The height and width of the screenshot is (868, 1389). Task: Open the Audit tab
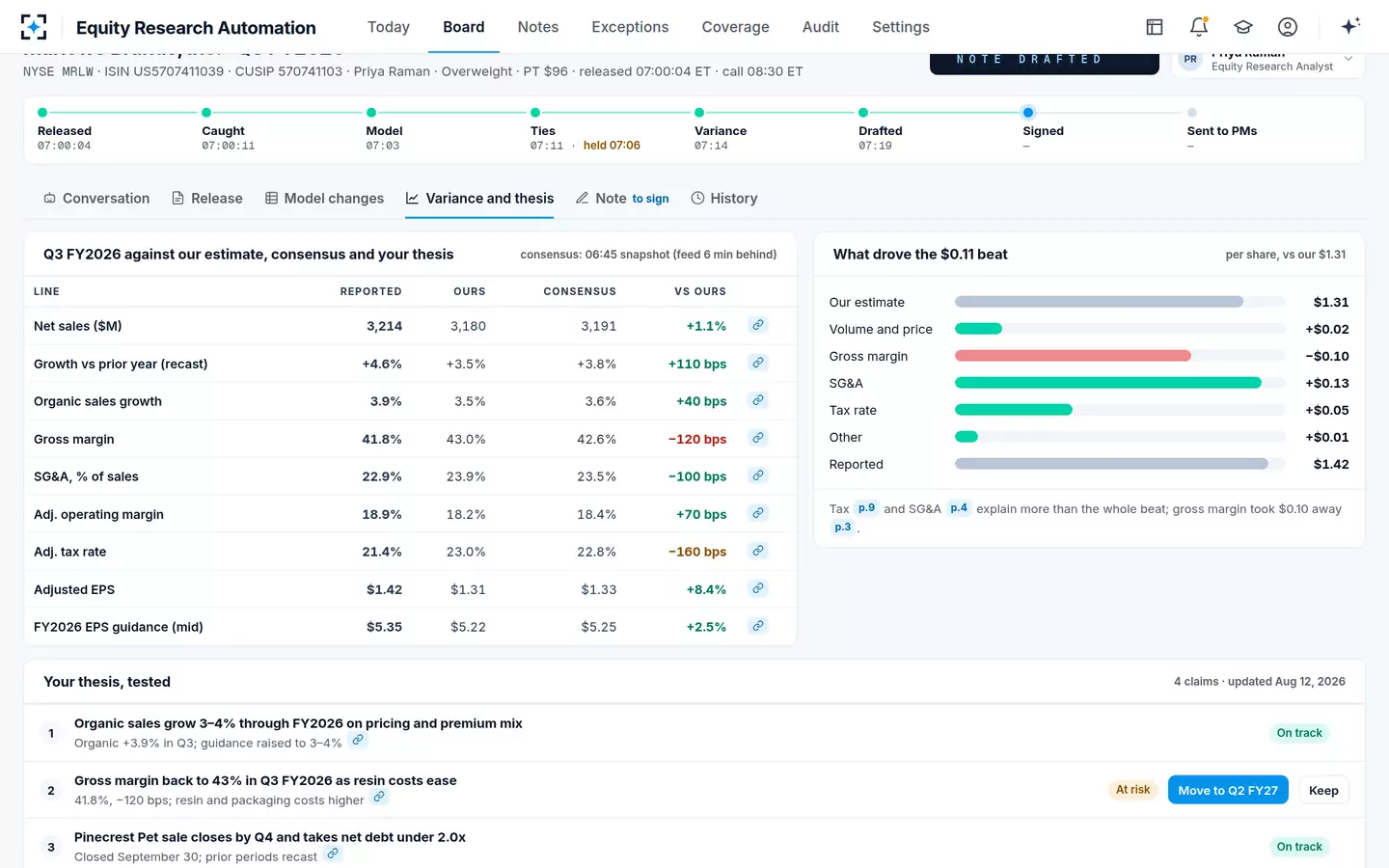tap(821, 27)
